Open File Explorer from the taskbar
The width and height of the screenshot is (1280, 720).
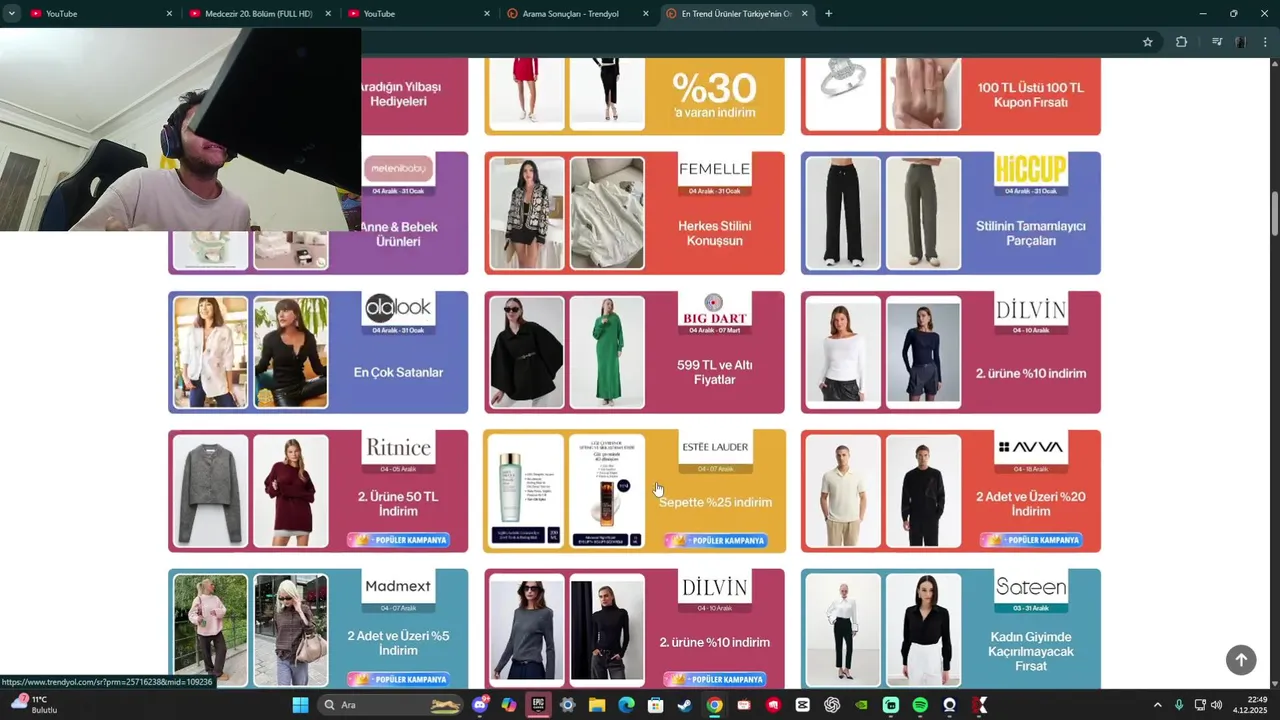point(597,705)
